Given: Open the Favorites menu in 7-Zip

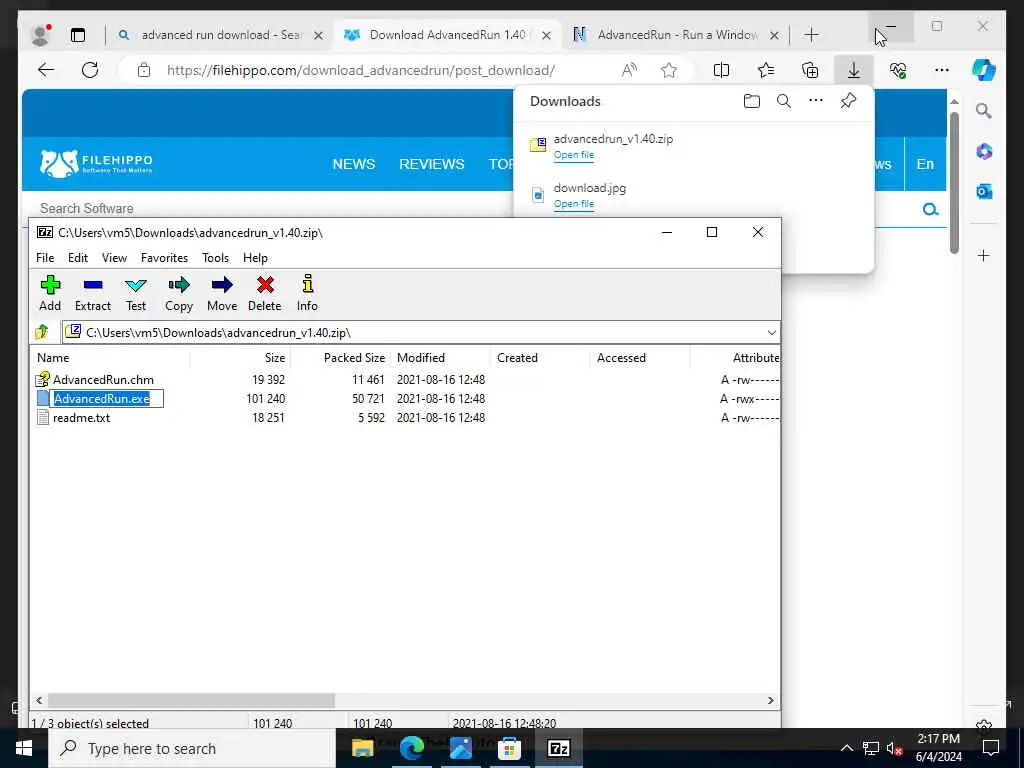Looking at the screenshot, I should click(x=165, y=258).
